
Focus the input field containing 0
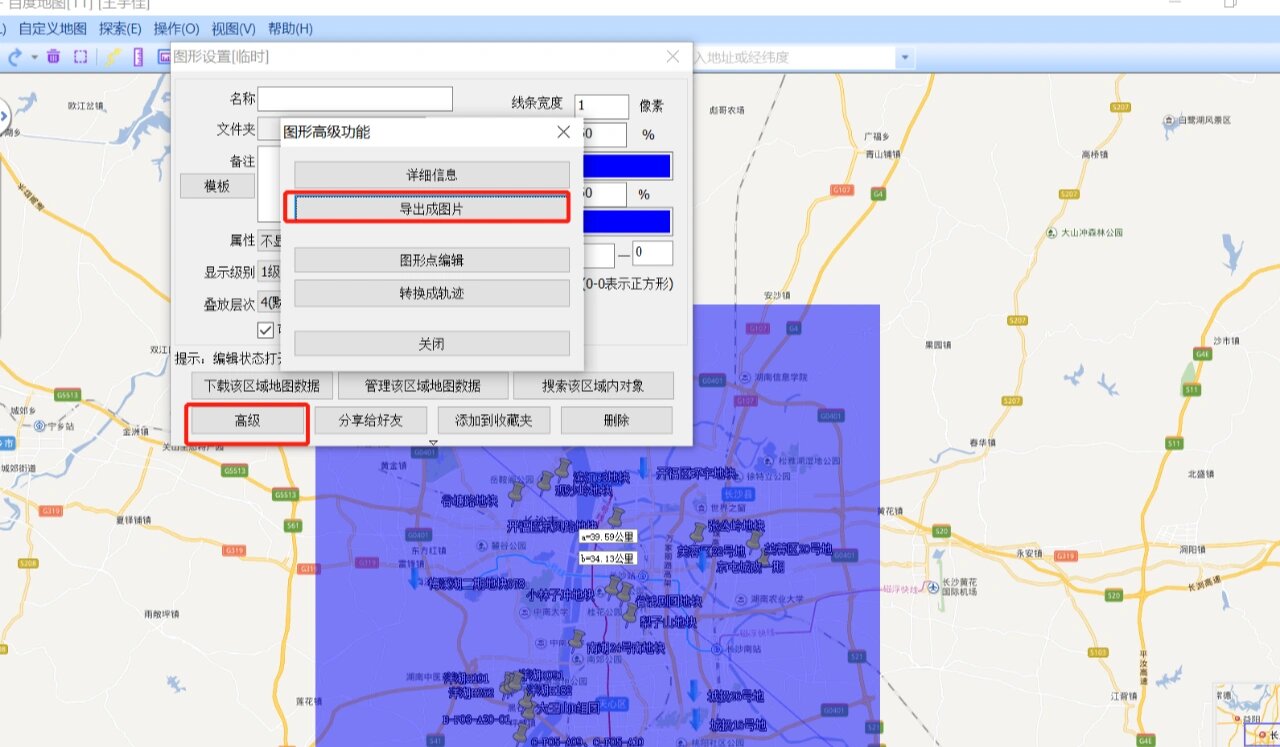652,253
